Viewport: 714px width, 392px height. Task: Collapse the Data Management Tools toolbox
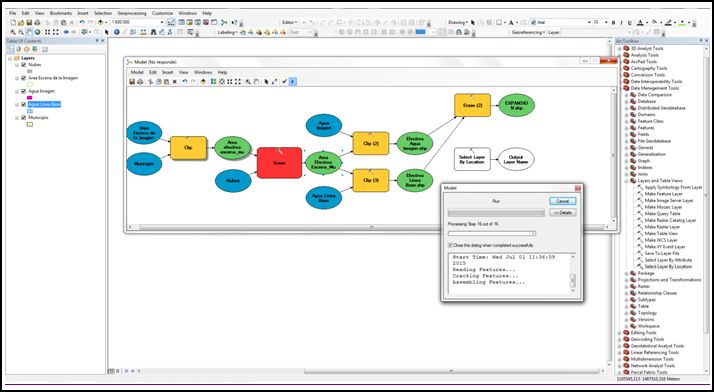619,88
